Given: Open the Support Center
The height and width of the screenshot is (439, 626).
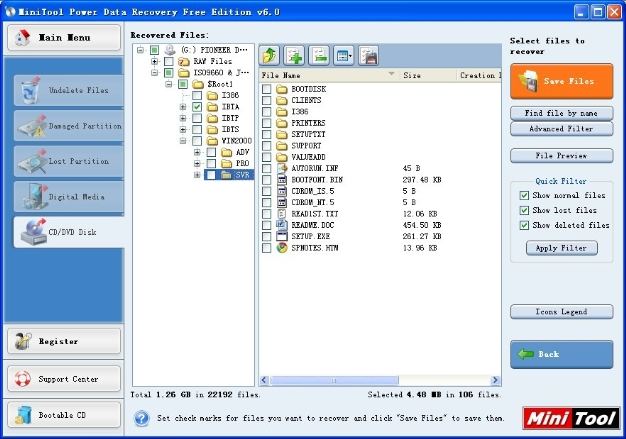Looking at the screenshot, I should (64, 379).
